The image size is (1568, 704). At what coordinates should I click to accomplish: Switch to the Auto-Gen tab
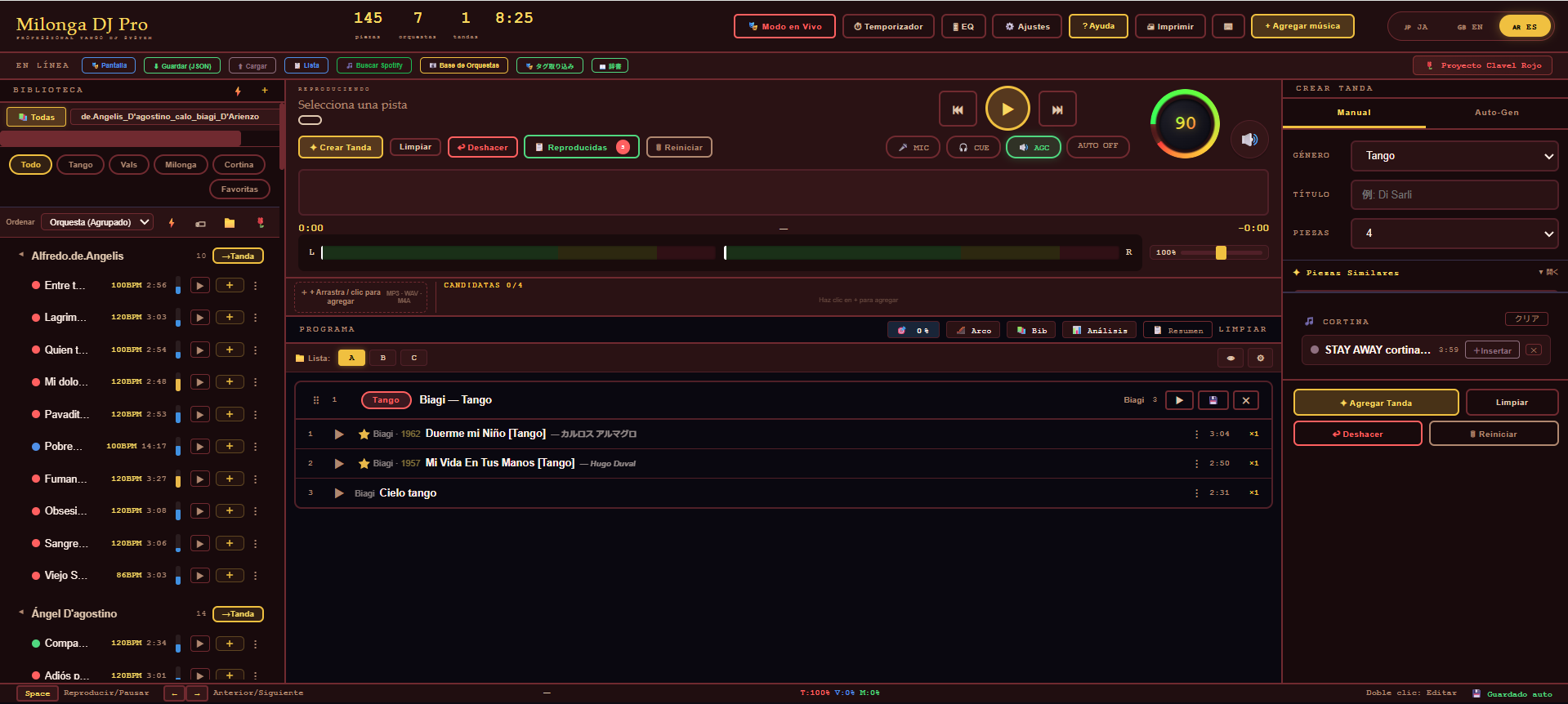[x=1497, y=113]
